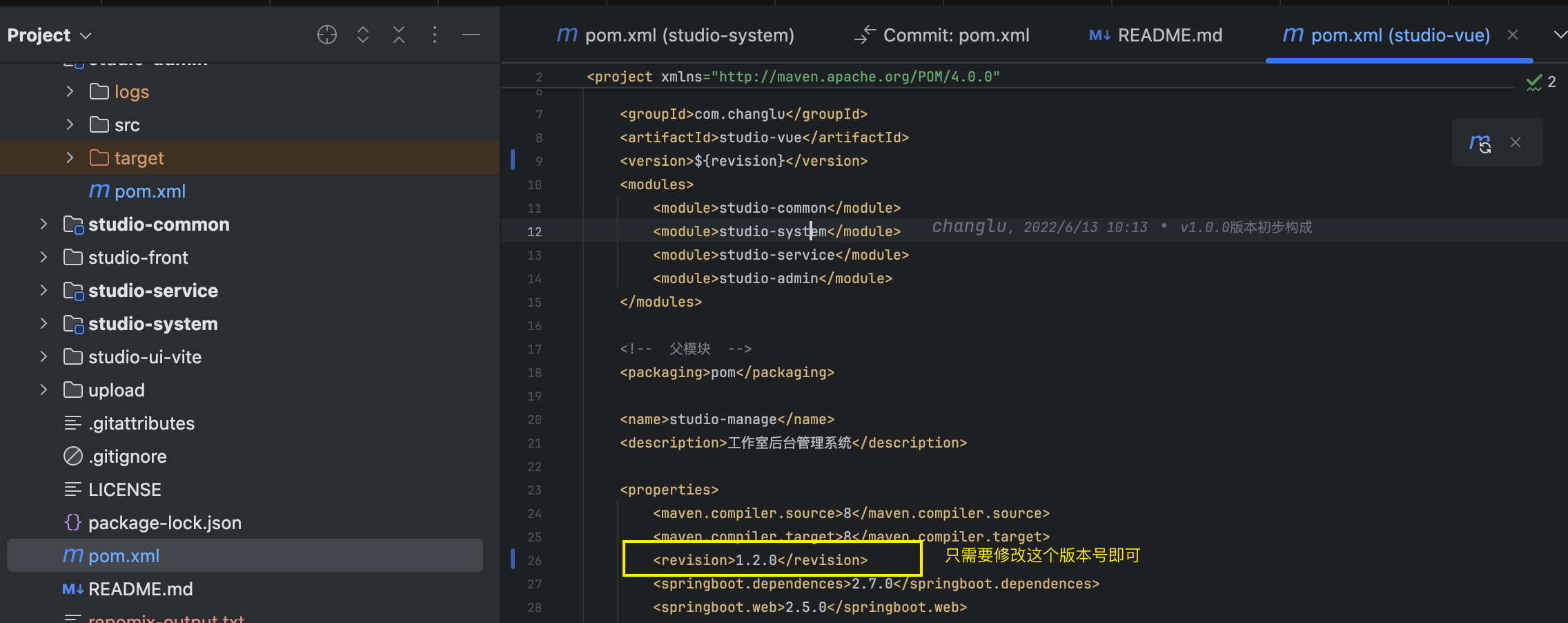Expand the studio-ui-vite folder
This screenshot has width=1568, height=623.
43,356
